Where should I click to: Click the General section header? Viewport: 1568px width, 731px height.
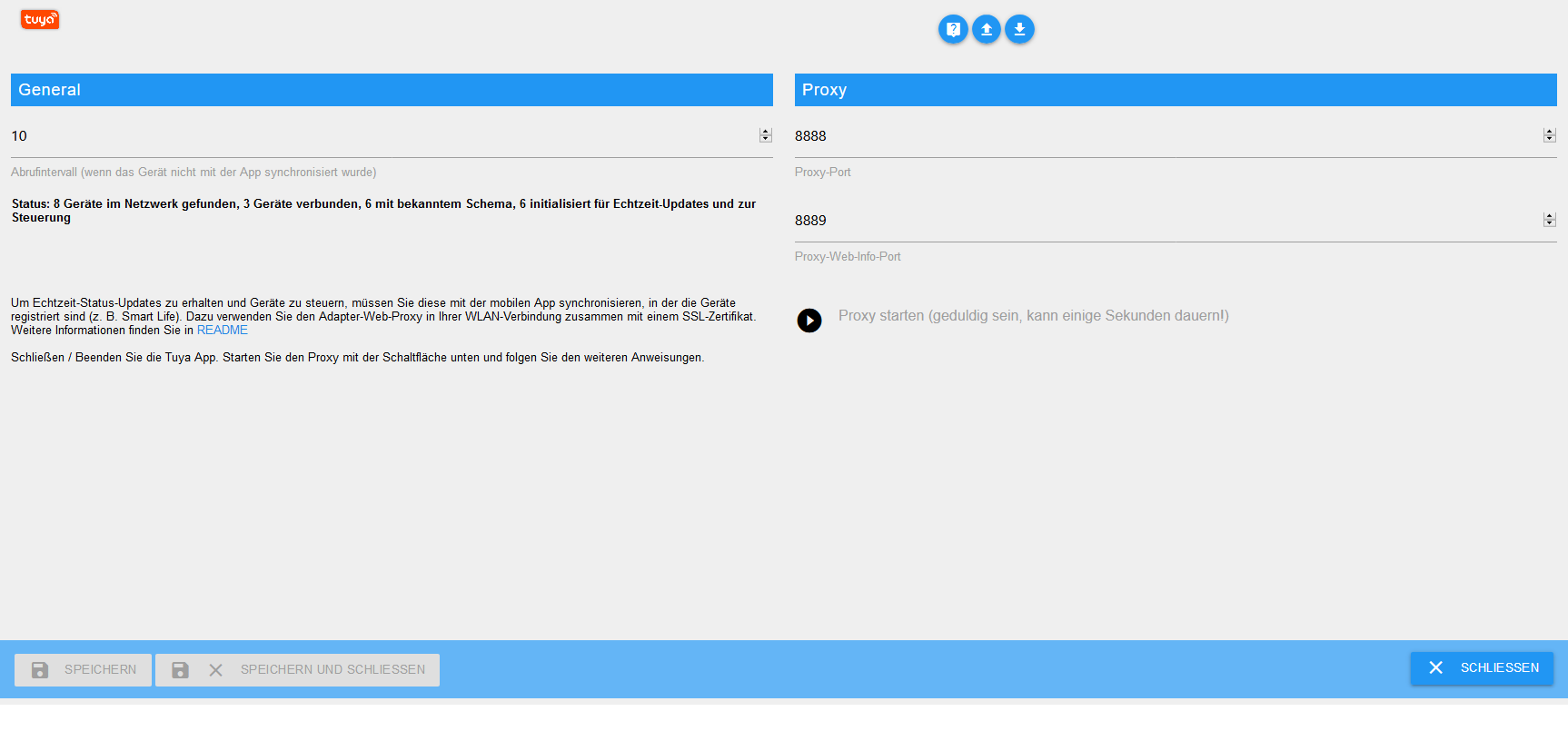pyautogui.click(x=392, y=90)
